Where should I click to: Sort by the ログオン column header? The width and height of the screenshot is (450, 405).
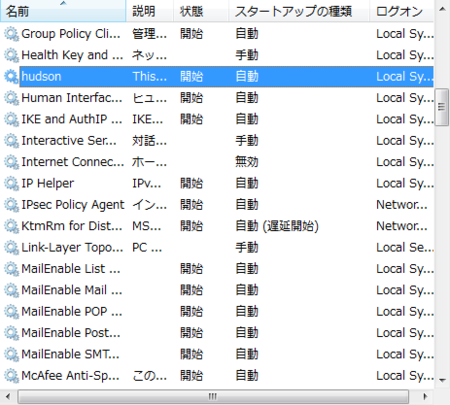pyautogui.click(x=402, y=11)
